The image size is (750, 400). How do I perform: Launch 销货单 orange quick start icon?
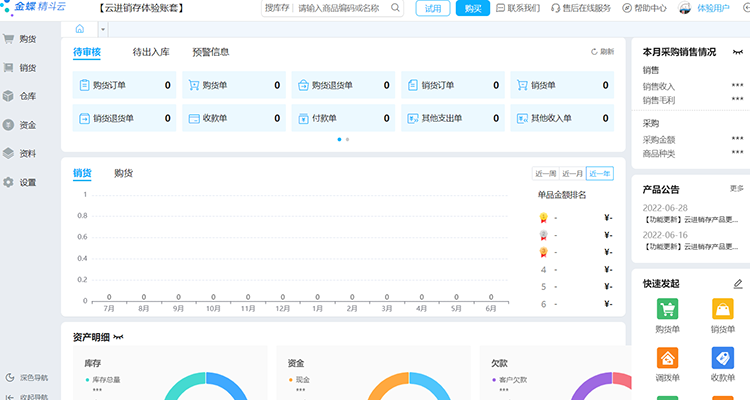(x=722, y=316)
